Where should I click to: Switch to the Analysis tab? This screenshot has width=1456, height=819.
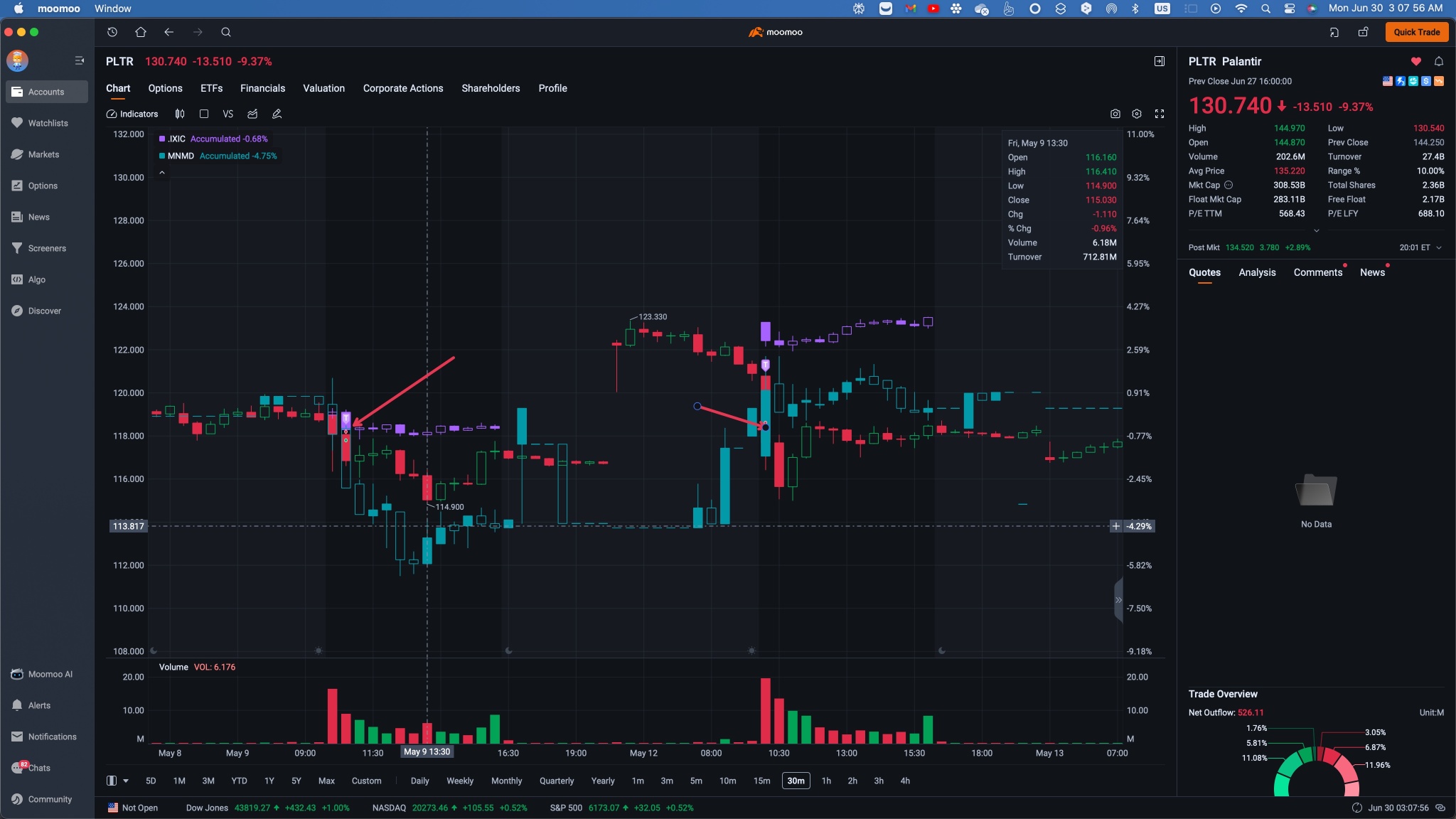pyautogui.click(x=1257, y=272)
